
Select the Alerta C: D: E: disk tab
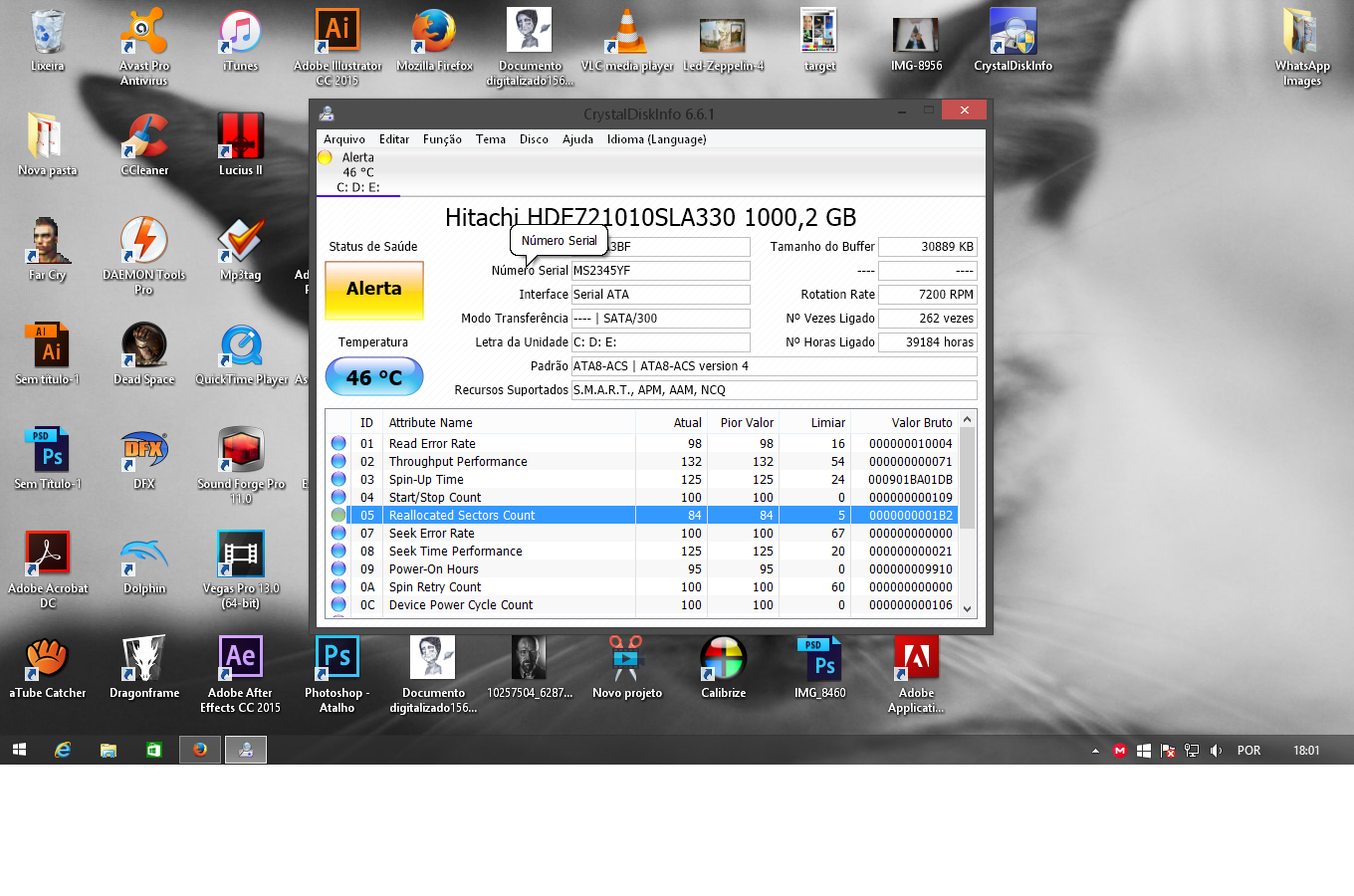point(358,172)
